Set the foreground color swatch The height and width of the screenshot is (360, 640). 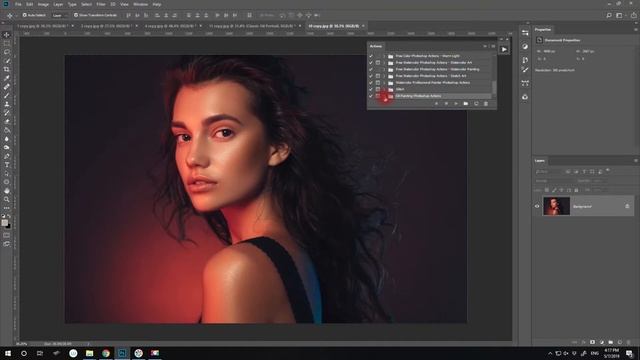tap(4, 222)
